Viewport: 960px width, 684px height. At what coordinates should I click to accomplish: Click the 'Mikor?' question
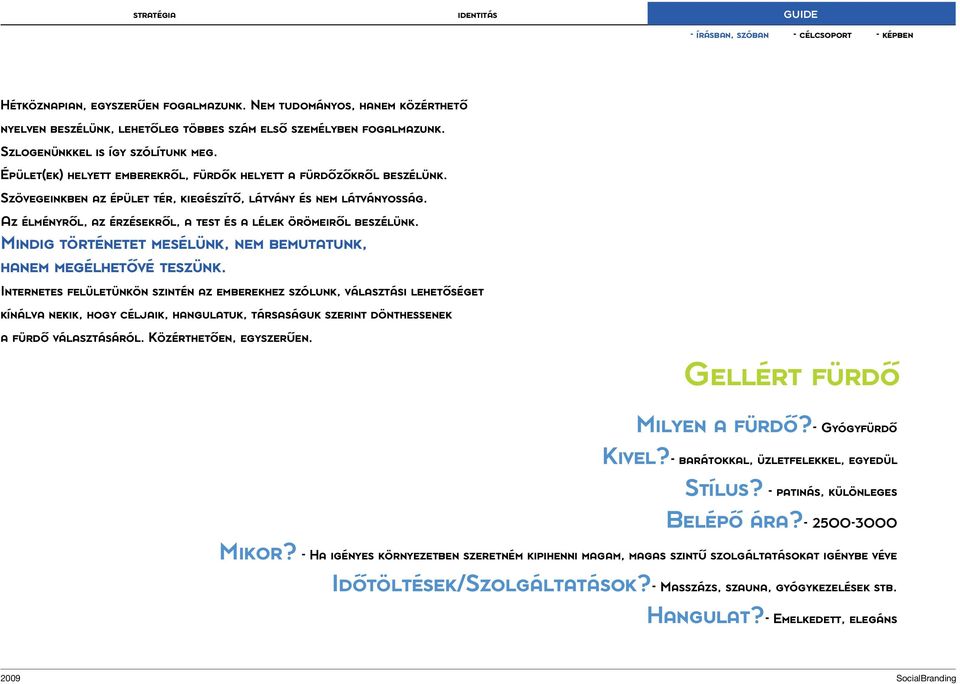pyautogui.click(x=258, y=552)
